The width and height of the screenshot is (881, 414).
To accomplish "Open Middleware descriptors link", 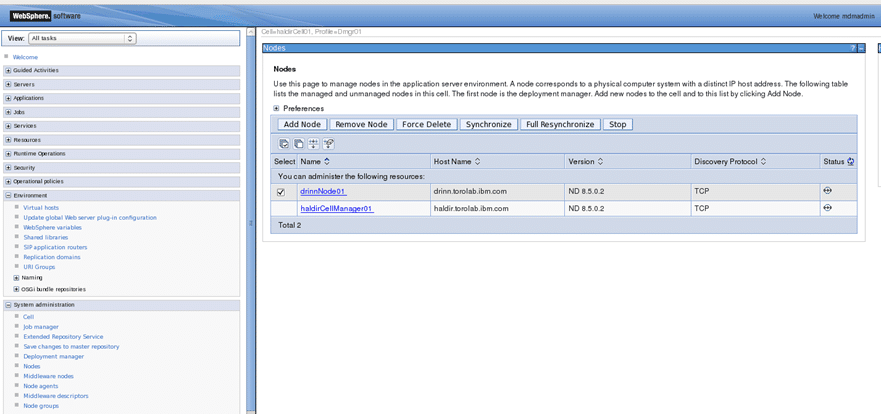I will [x=56, y=396].
